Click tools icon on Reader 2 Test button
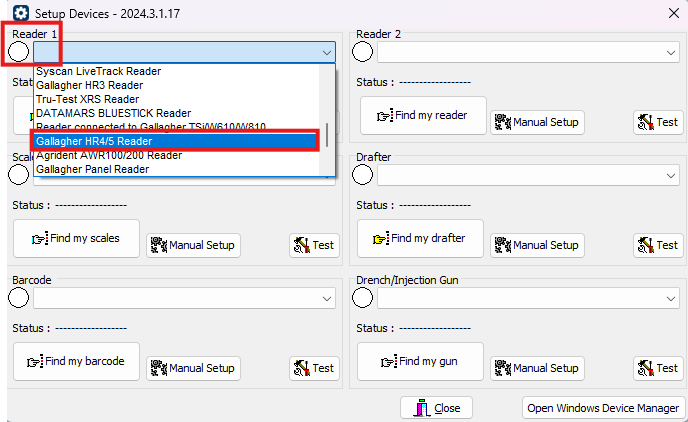Viewport: 688px width, 422px height. pos(645,122)
